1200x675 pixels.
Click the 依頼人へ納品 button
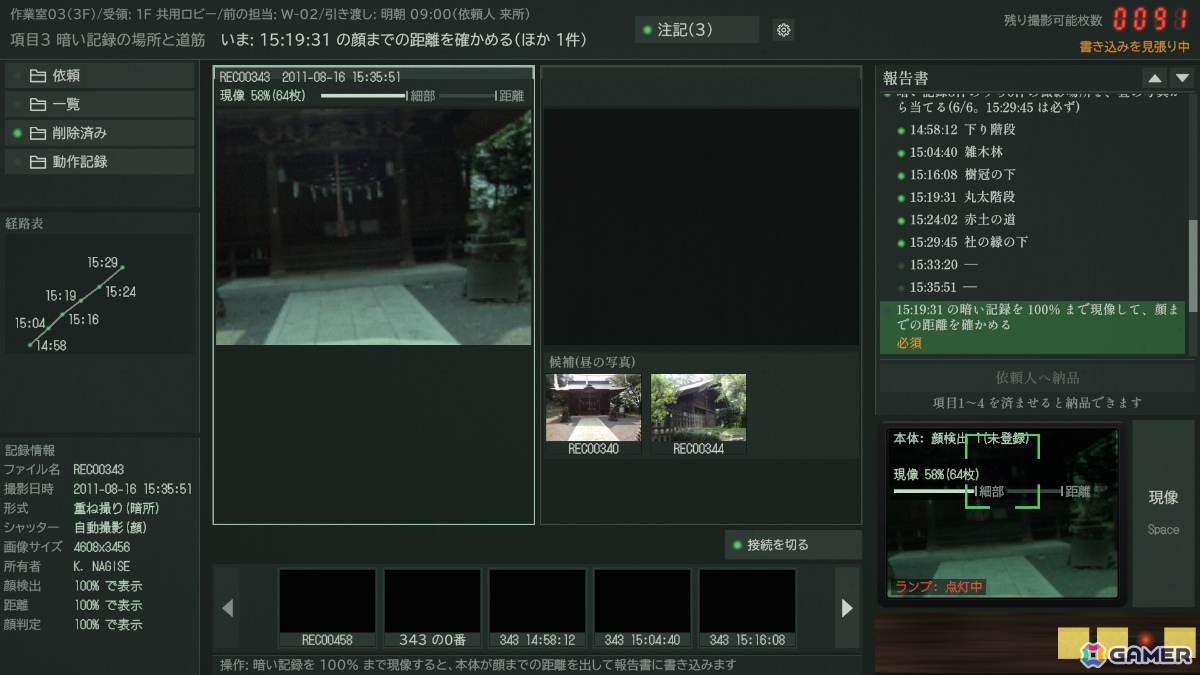pyautogui.click(x=1037, y=378)
